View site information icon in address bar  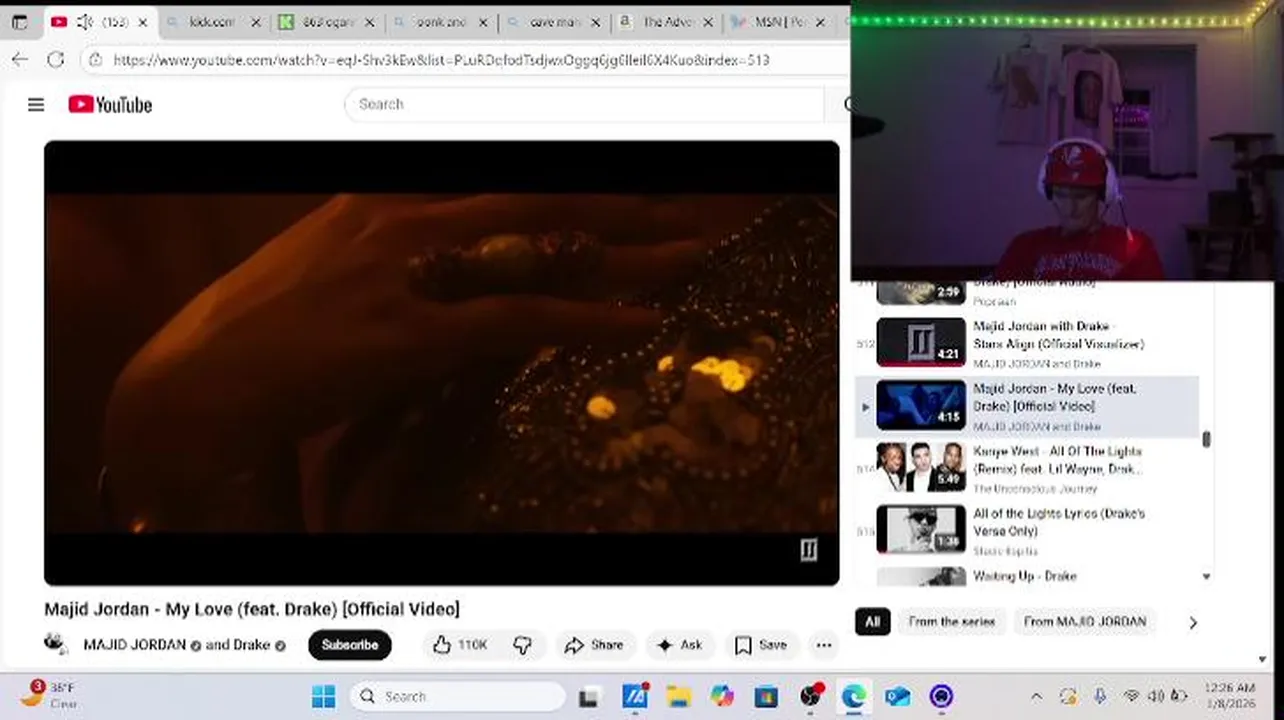95,60
